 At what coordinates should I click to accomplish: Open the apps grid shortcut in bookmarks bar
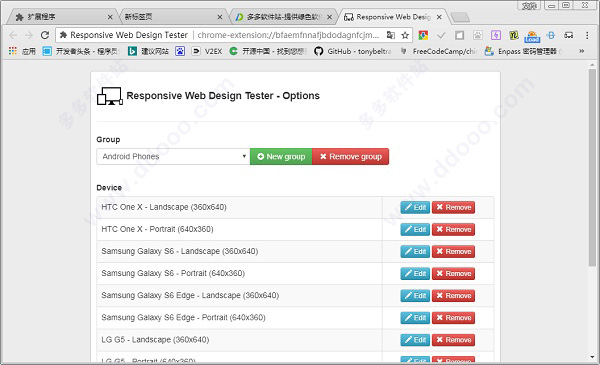(13, 51)
